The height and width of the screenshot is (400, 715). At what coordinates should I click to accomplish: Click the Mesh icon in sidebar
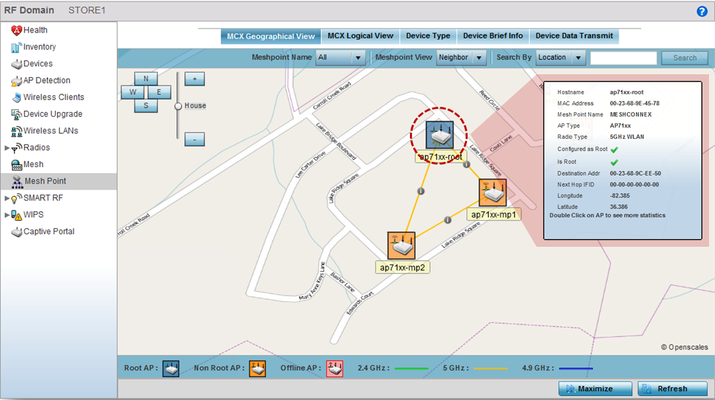16,165
